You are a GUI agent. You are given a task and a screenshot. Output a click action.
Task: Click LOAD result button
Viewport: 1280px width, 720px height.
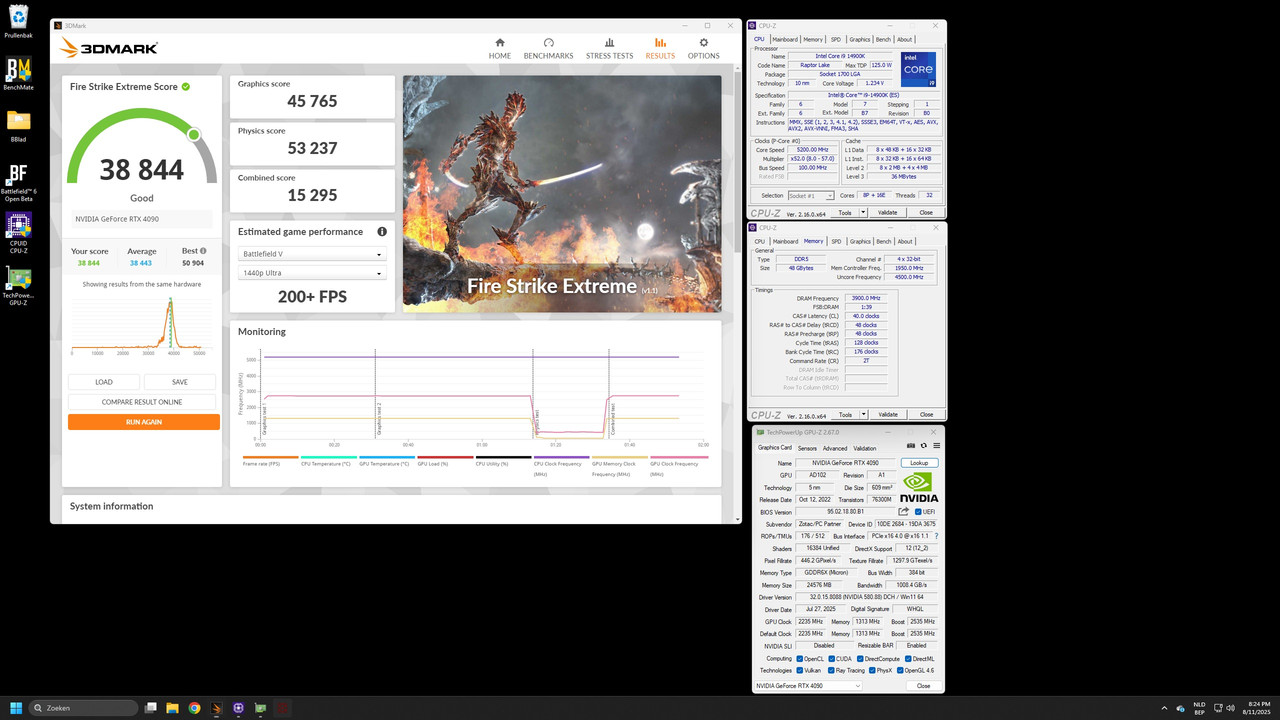pos(104,382)
